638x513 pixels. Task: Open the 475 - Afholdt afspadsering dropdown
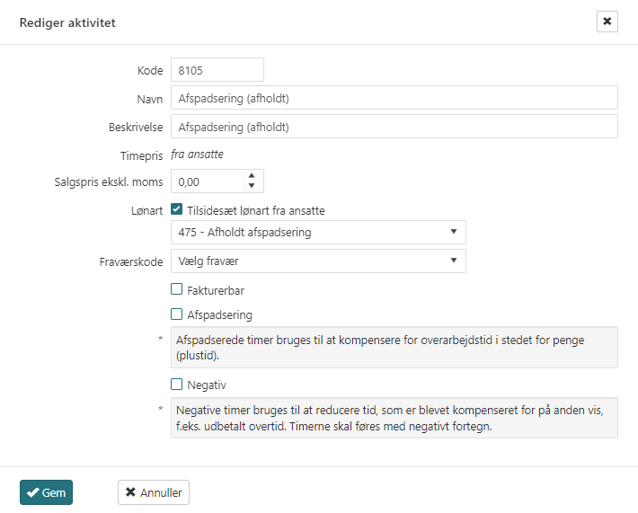(318, 233)
